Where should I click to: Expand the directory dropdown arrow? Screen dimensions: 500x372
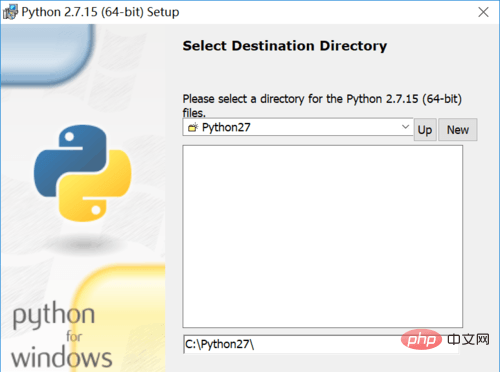[405, 127]
